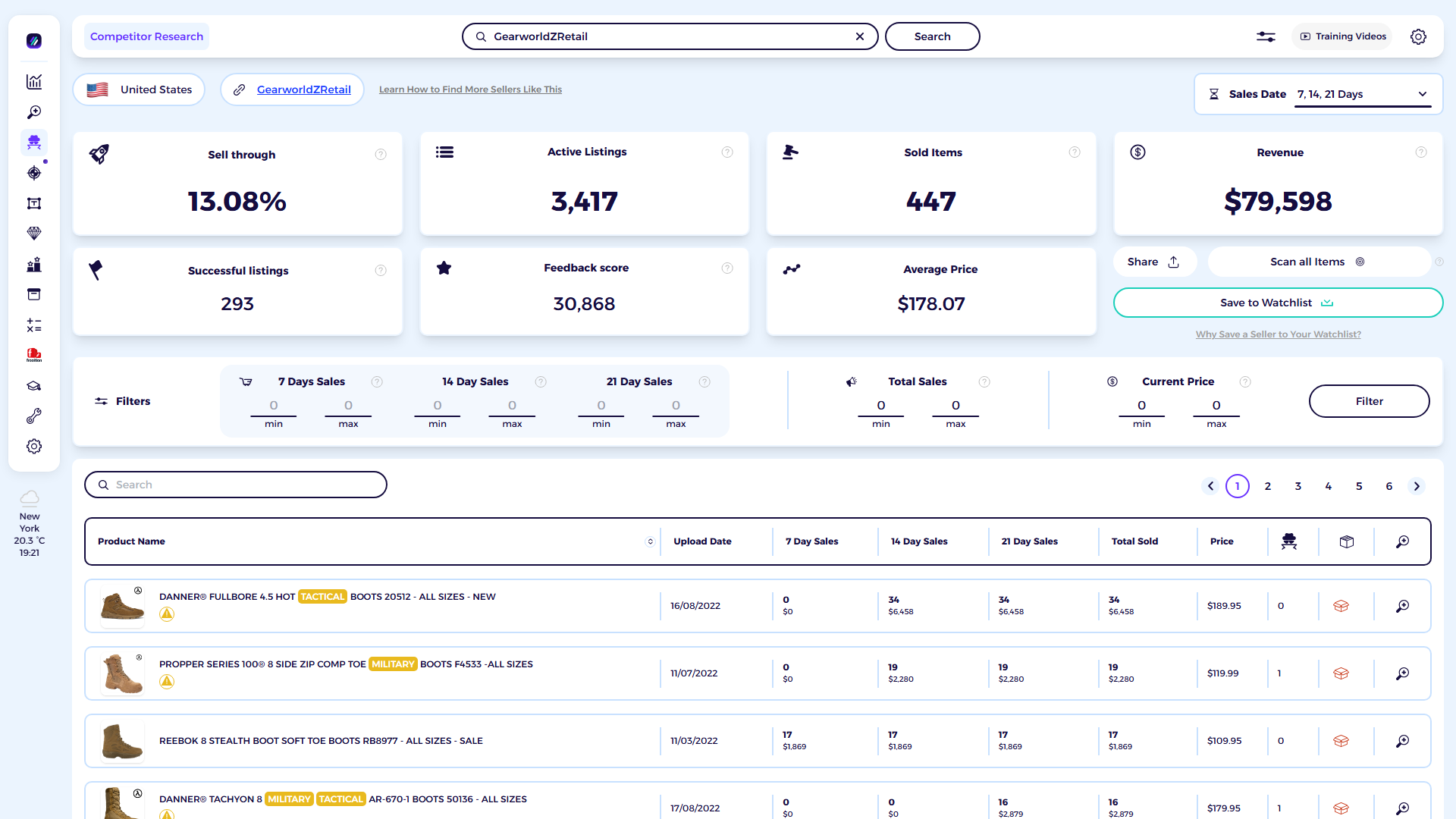
Task: Open results page 6
Action: click(1389, 486)
